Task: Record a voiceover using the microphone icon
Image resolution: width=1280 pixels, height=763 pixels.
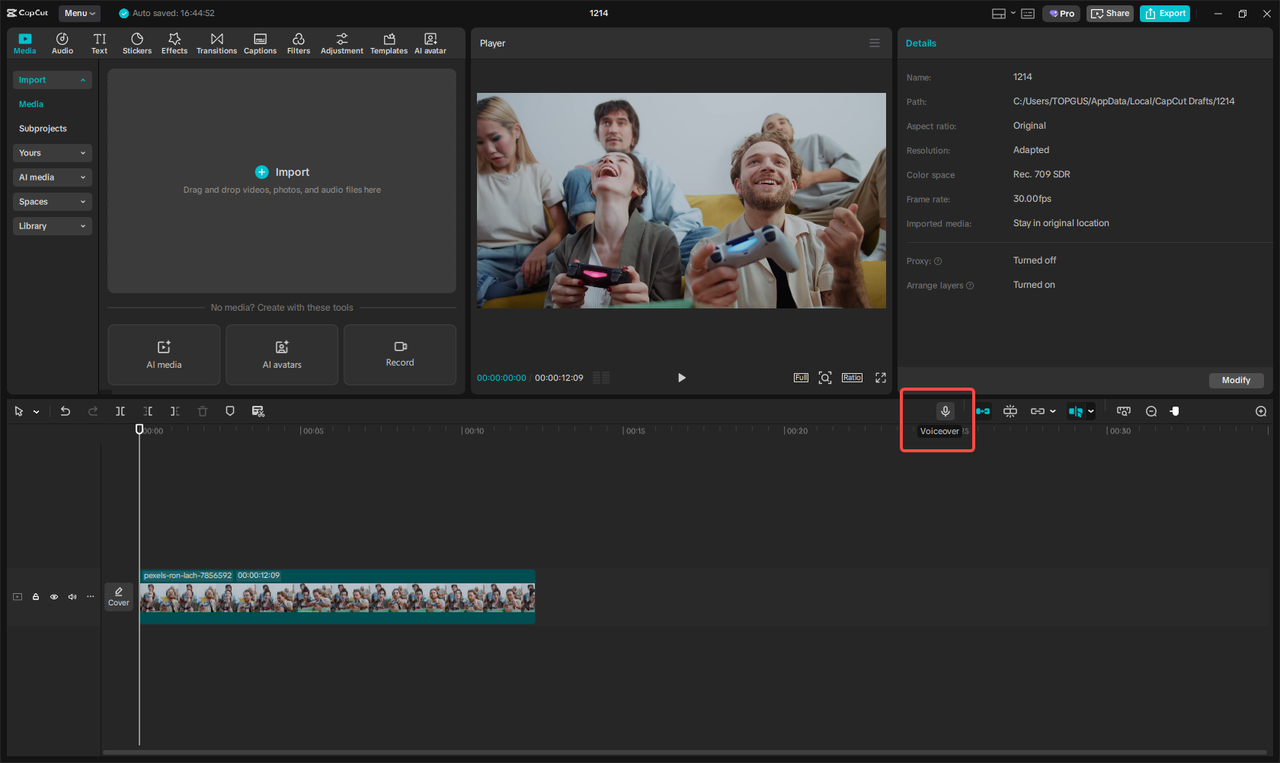Action: click(x=945, y=410)
